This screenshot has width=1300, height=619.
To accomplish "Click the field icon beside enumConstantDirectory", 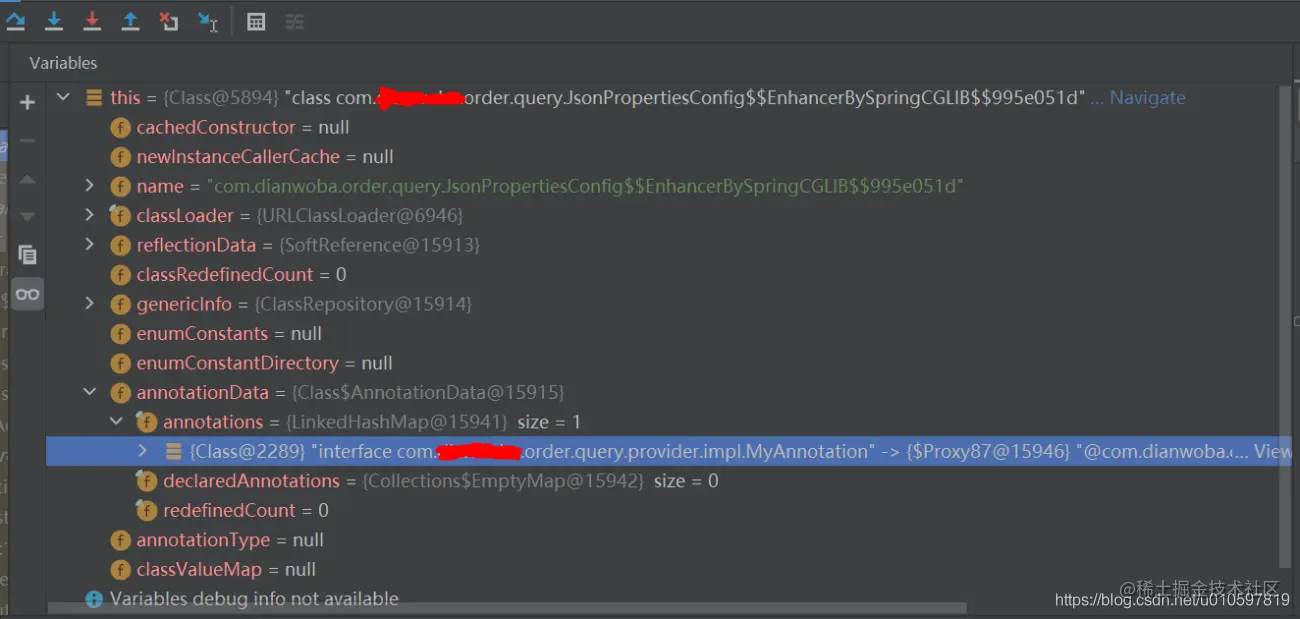I will click(120, 363).
